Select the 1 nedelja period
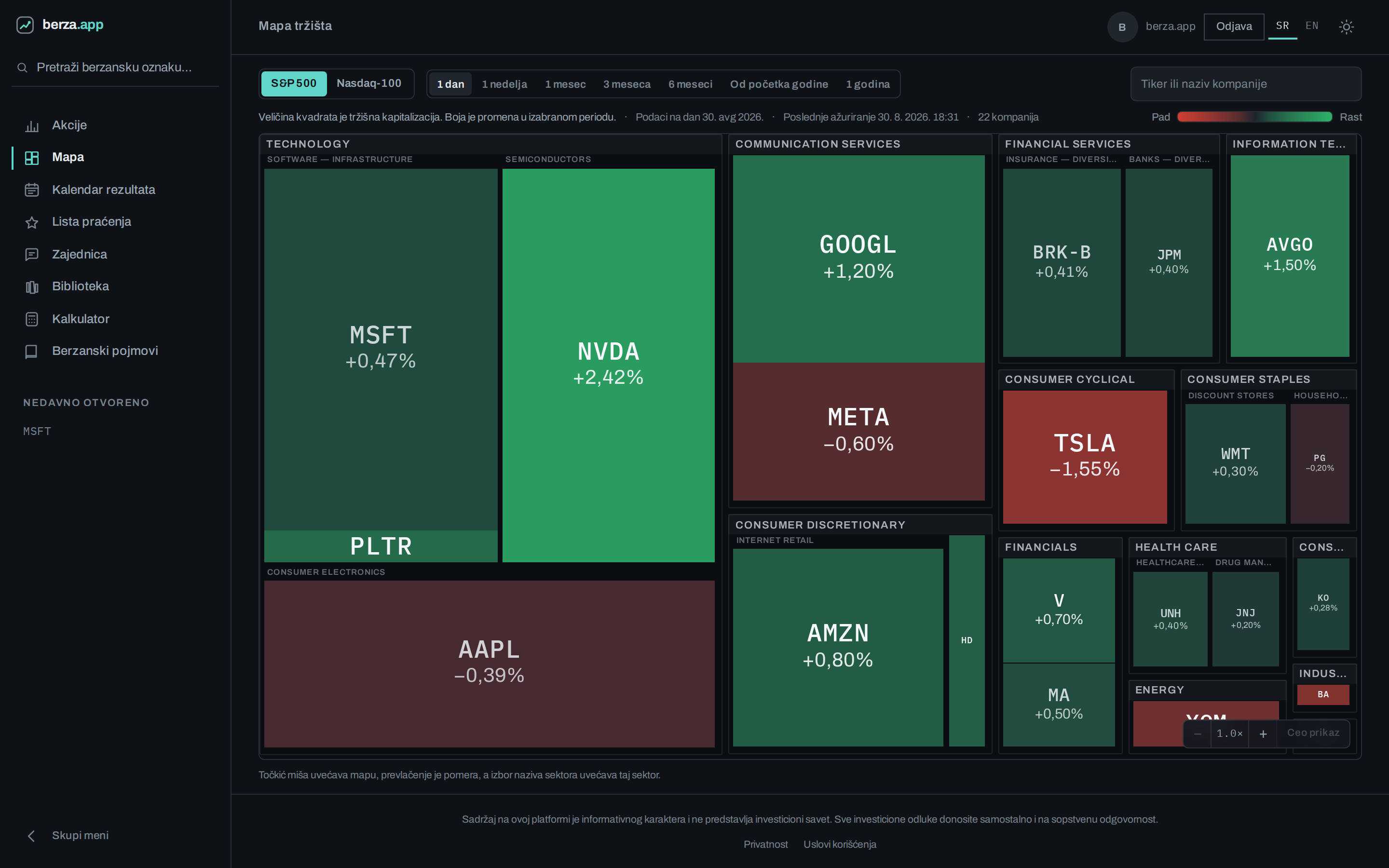The height and width of the screenshot is (868, 1389). pyautogui.click(x=504, y=84)
